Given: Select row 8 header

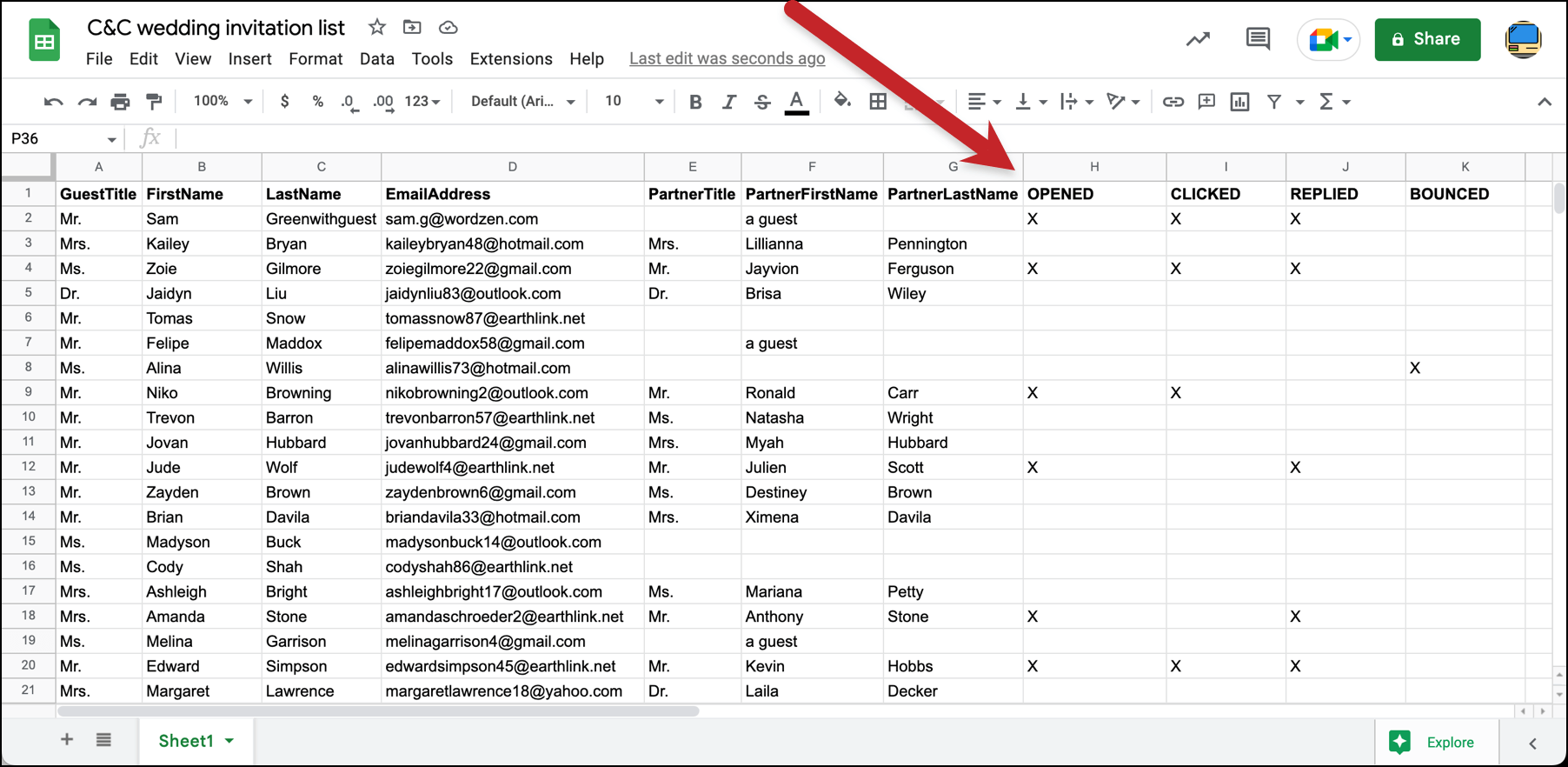Looking at the screenshot, I should click(x=28, y=368).
